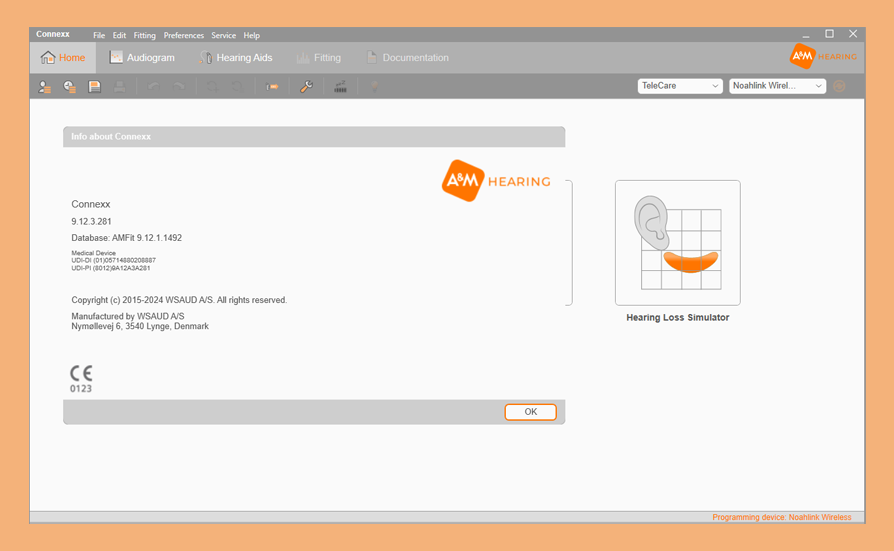Click the greyed connection icon beside Noahlink
The width and height of the screenshot is (894, 551).
click(839, 86)
